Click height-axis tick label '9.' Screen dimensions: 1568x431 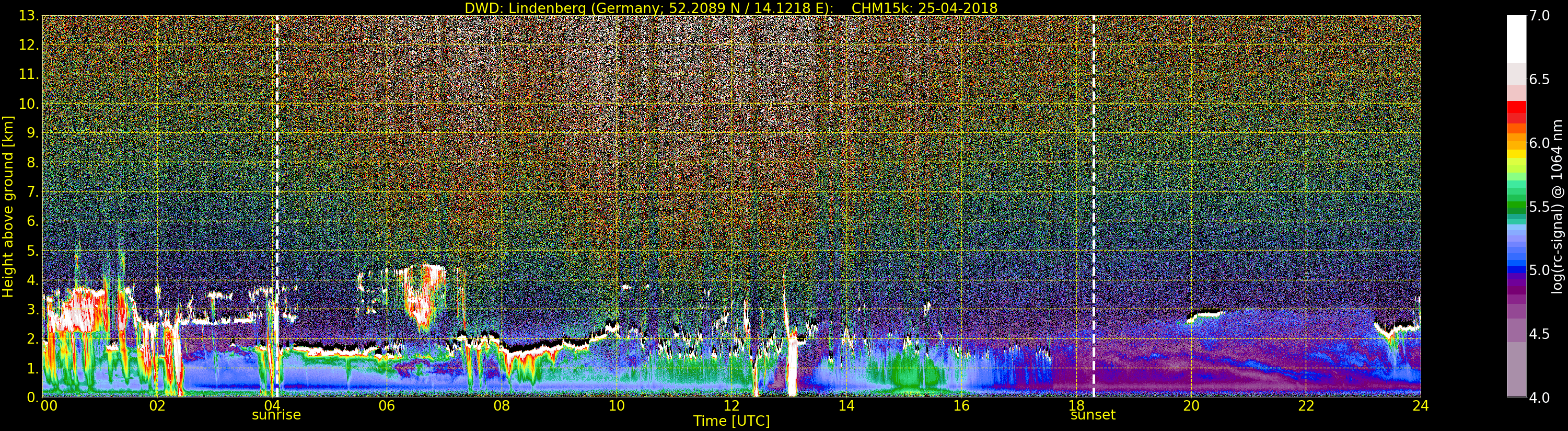pyautogui.click(x=32, y=133)
